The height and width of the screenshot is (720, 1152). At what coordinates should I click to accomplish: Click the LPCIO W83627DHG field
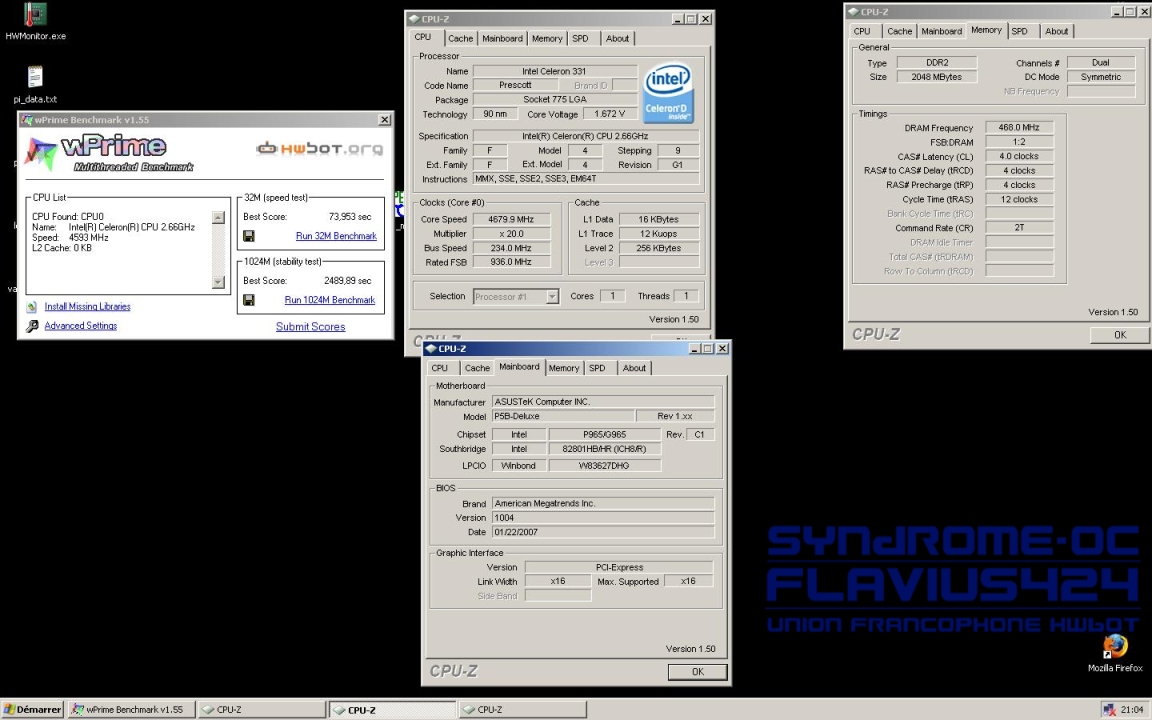coord(604,465)
